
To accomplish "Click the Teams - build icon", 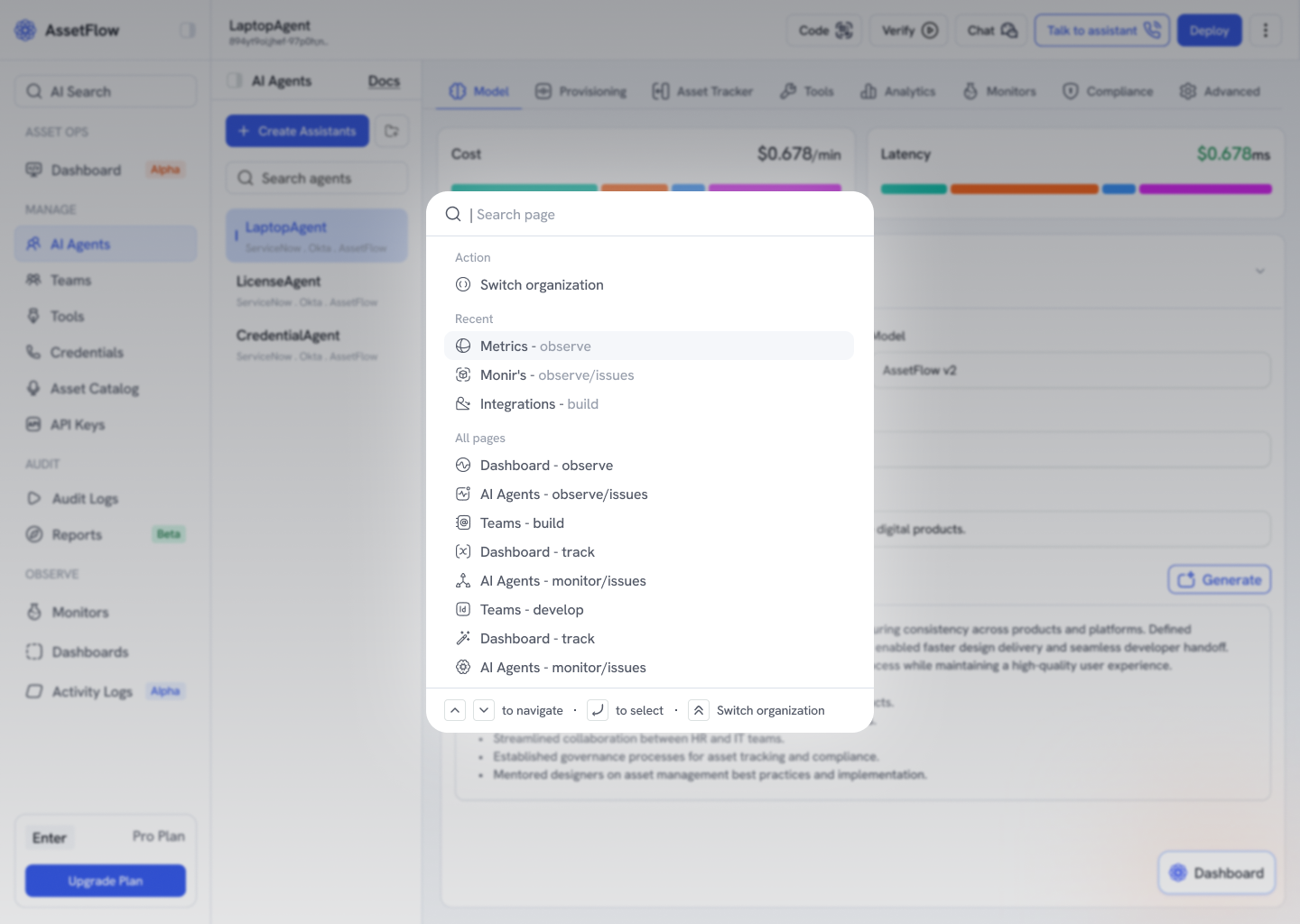I will coord(463,522).
